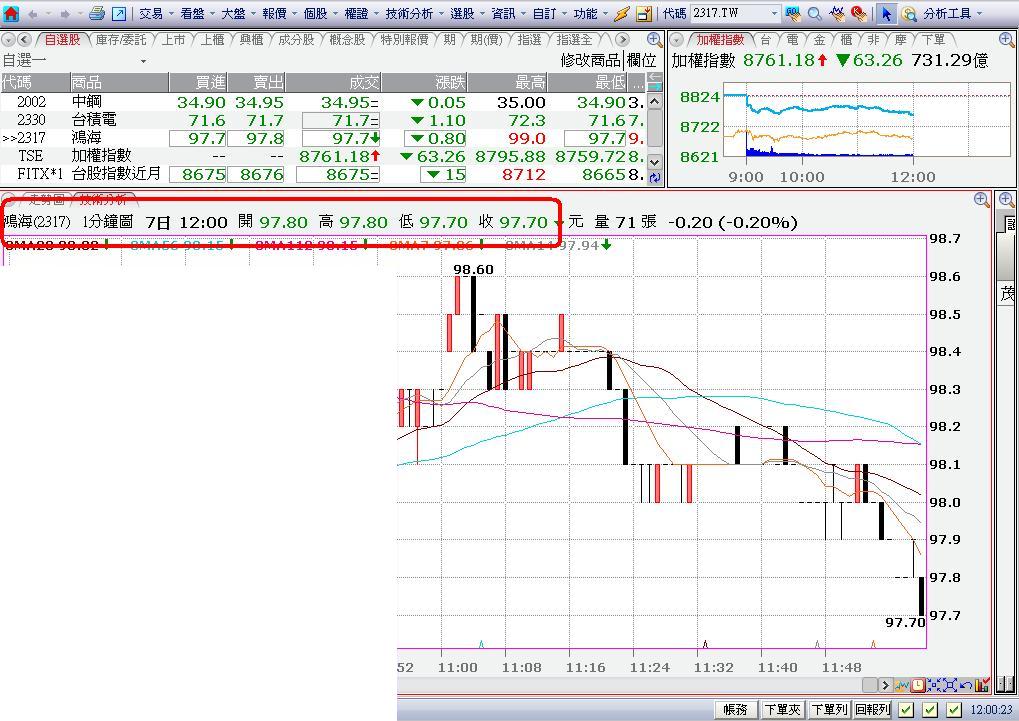1019x721 pixels.
Task: Click the forward arrow in the top toolbar
Action: point(65,14)
